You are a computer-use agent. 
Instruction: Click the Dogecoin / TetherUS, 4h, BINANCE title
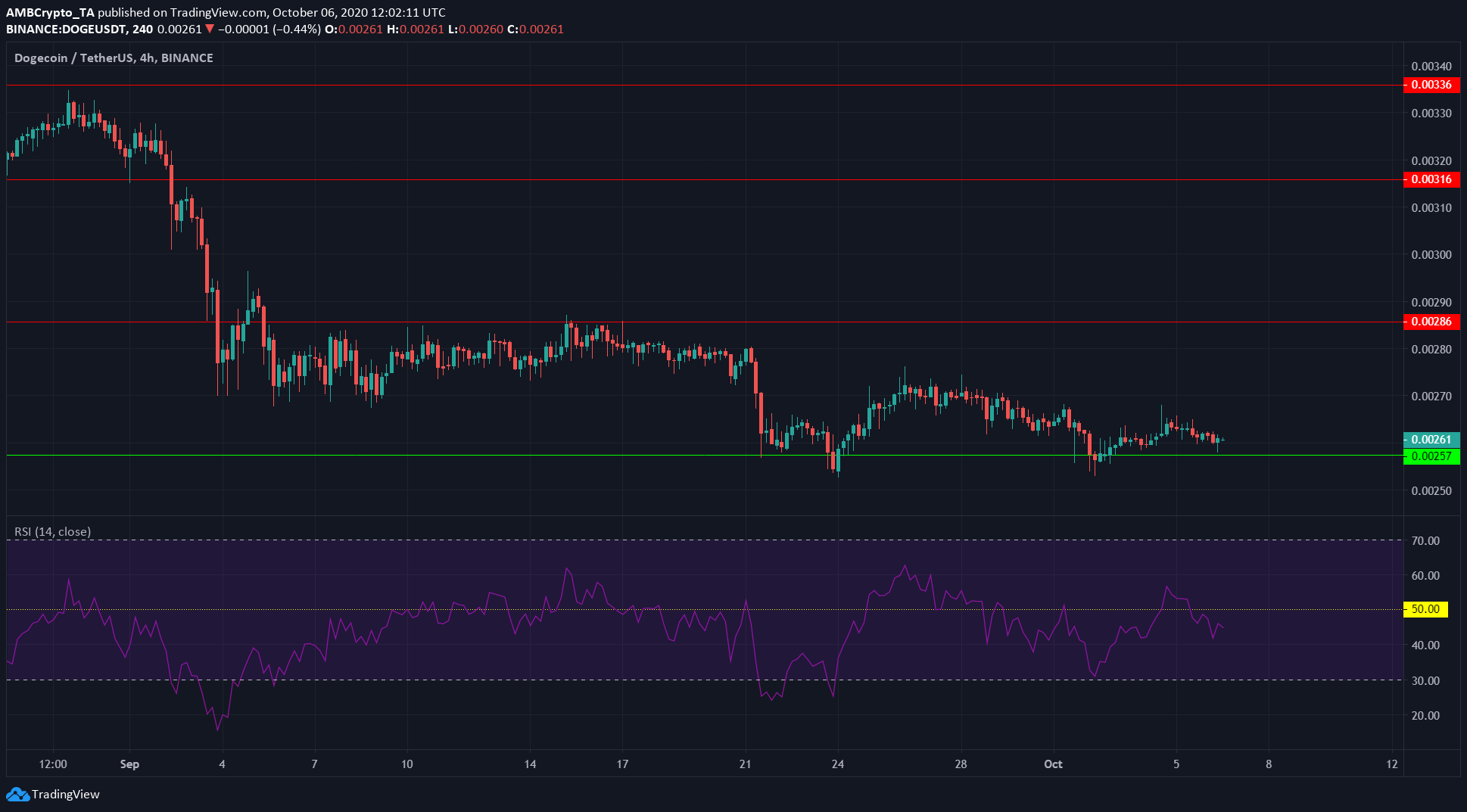click(114, 58)
